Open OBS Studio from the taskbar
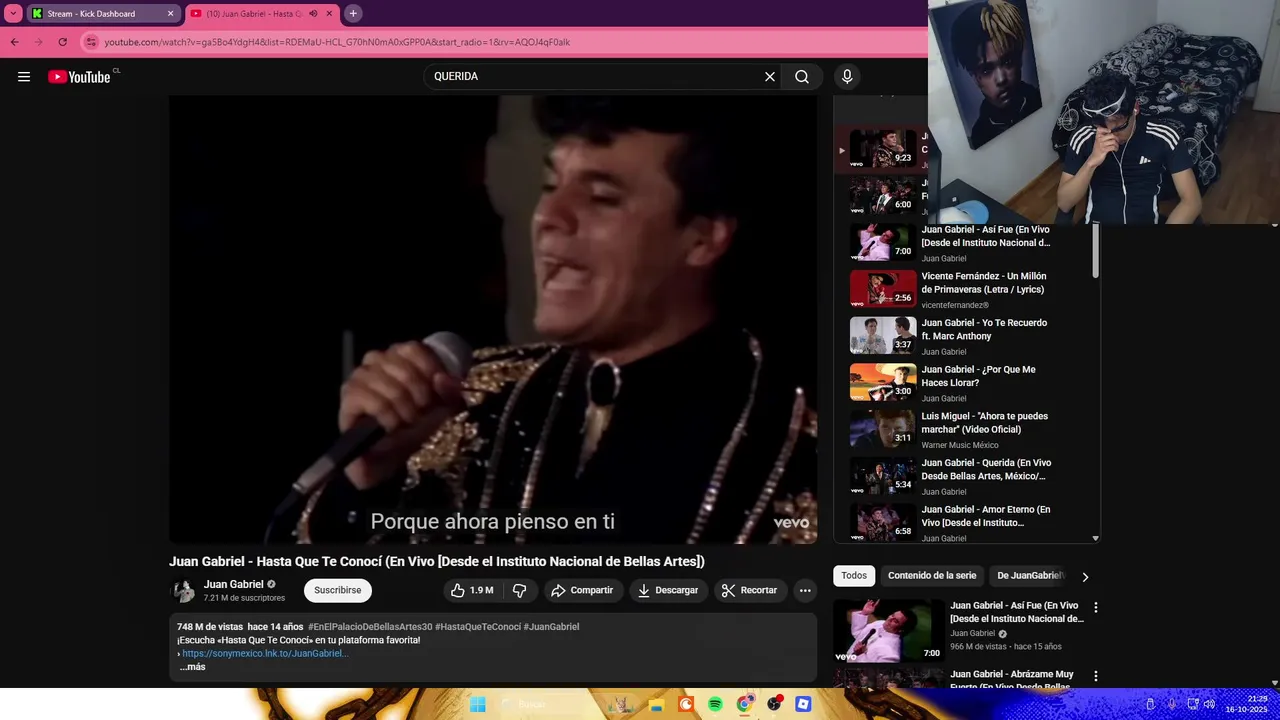 pyautogui.click(x=774, y=704)
